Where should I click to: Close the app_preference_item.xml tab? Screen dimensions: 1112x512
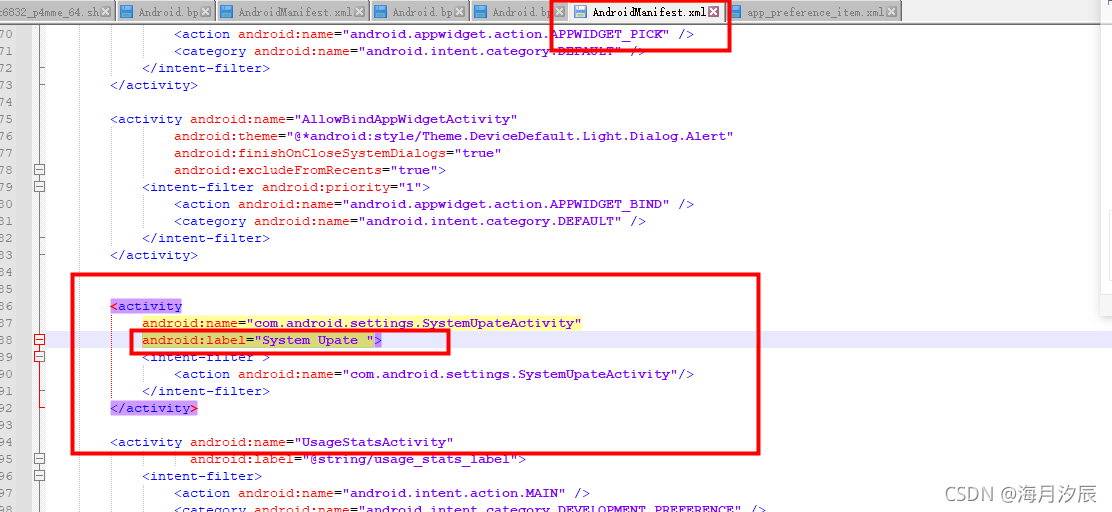(893, 11)
